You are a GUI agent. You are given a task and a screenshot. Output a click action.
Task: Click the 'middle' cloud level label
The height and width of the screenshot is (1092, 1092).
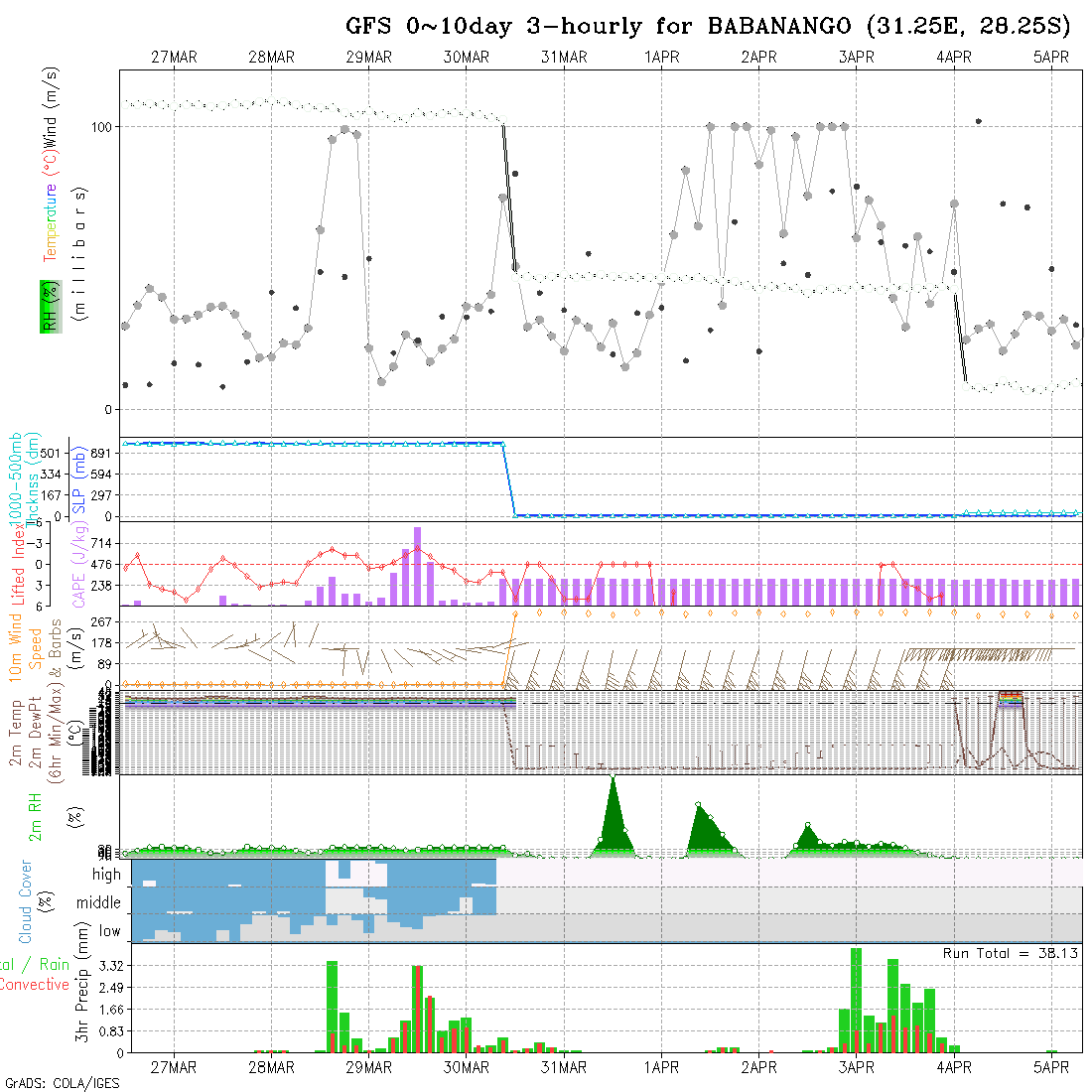click(99, 903)
